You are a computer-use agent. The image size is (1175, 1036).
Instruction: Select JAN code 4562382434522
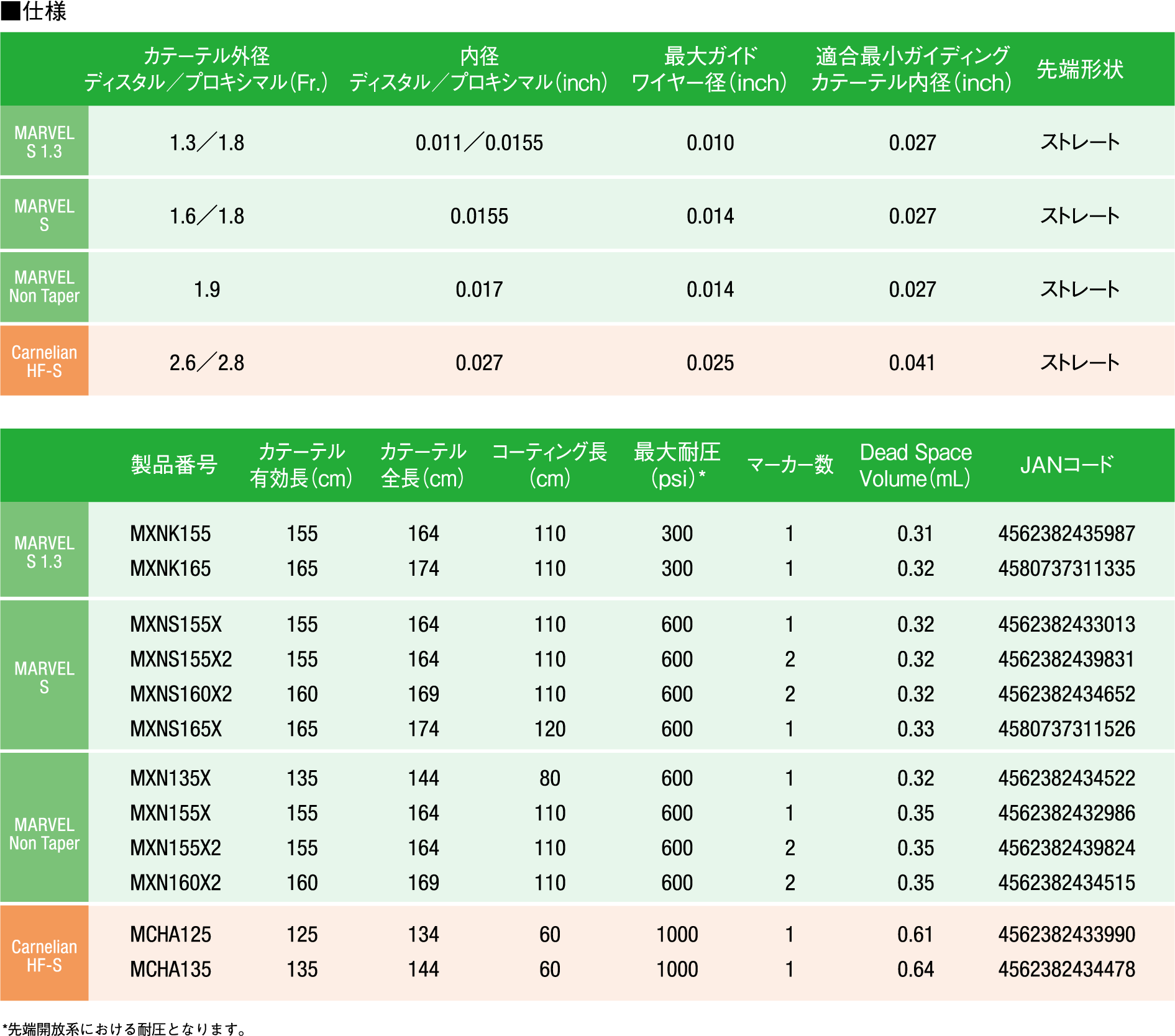pos(1066,778)
